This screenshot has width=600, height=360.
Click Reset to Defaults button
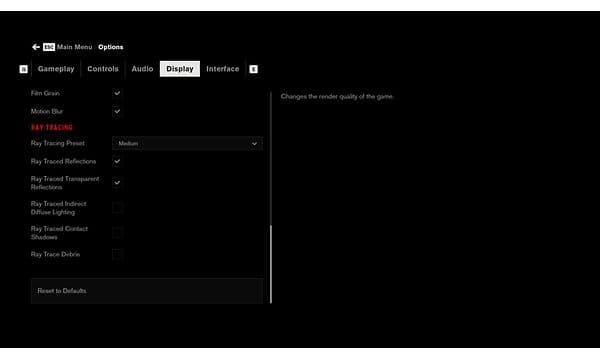[147, 291]
